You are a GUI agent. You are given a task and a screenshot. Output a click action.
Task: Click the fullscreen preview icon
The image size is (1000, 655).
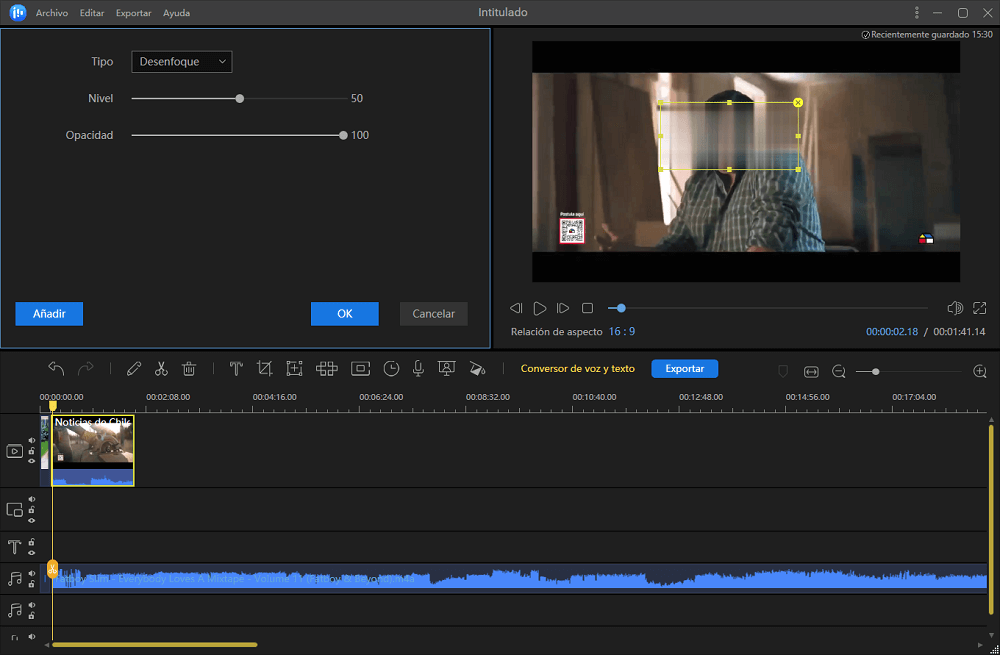980,308
